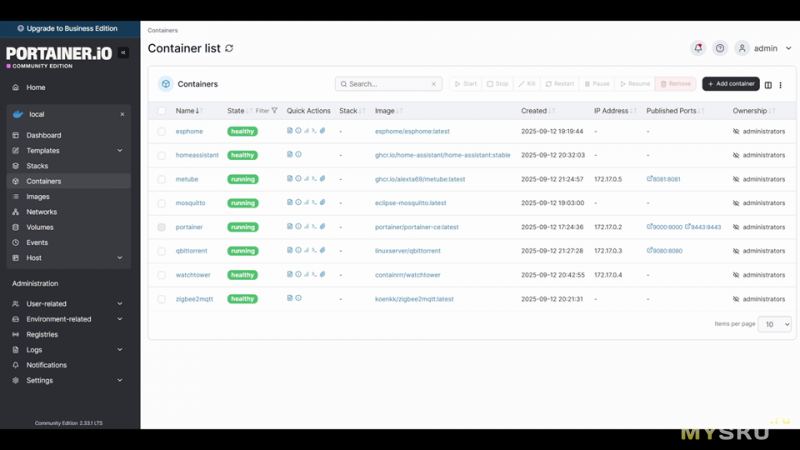The height and width of the screenshot is (450, 800).
Task: Sort by the Created column
Action: [538, 111]
